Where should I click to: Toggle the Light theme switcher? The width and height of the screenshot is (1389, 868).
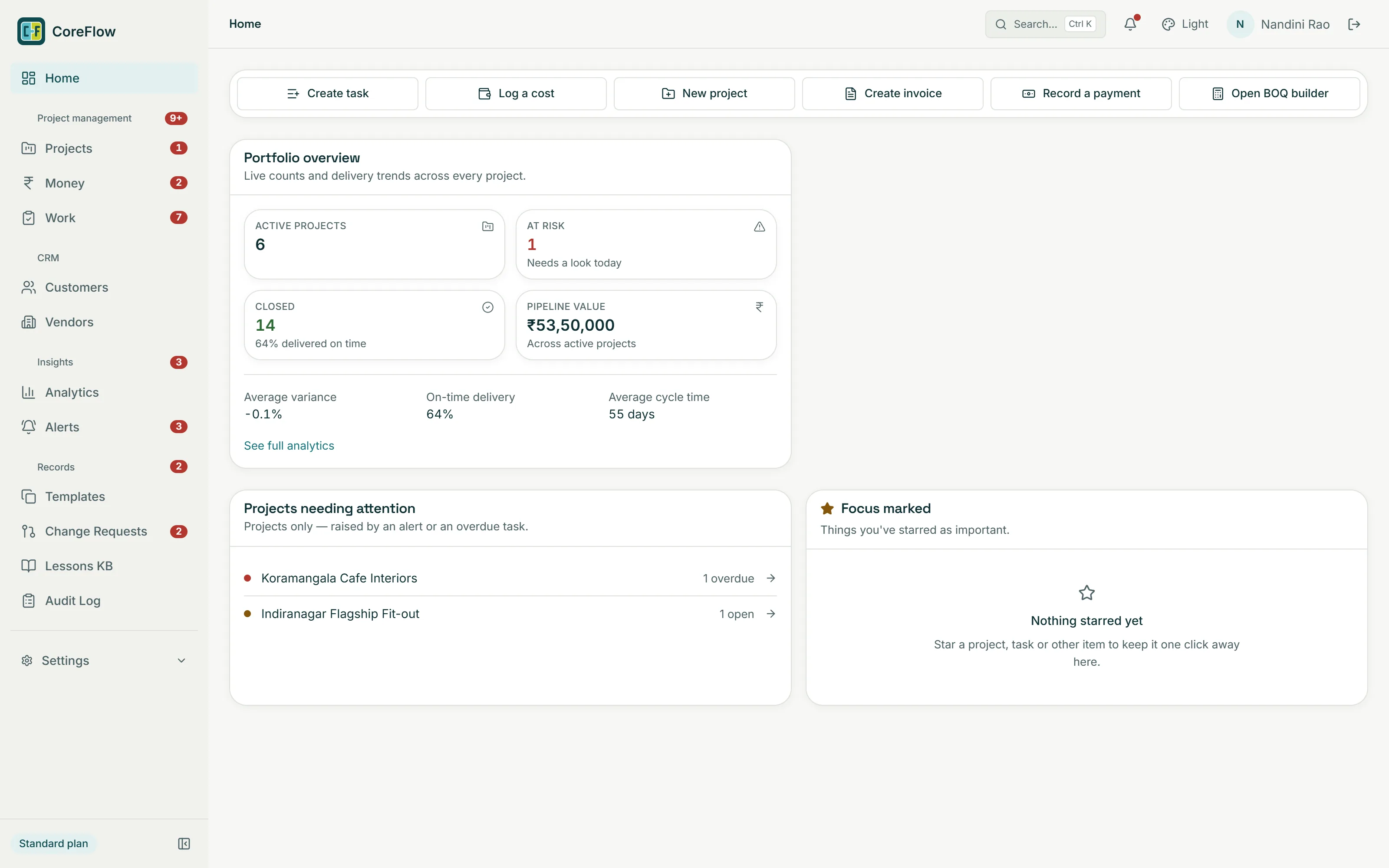1185,24
